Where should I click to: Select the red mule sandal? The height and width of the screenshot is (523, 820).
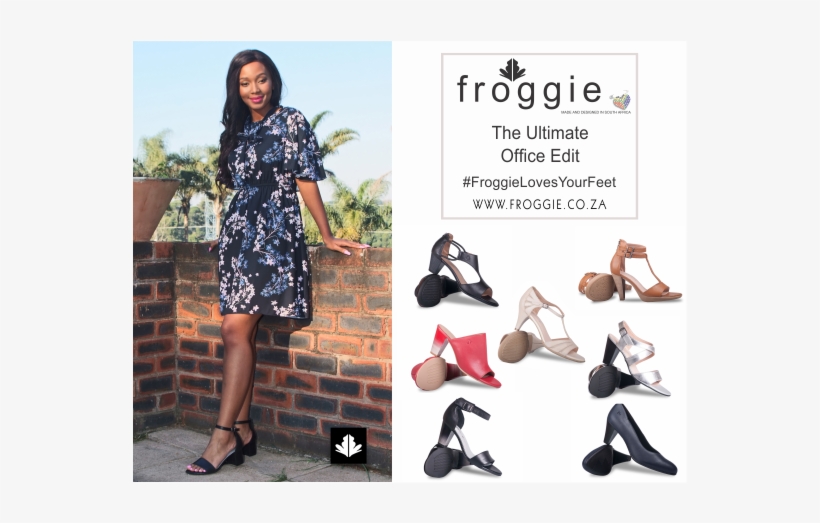coord(455,357)
